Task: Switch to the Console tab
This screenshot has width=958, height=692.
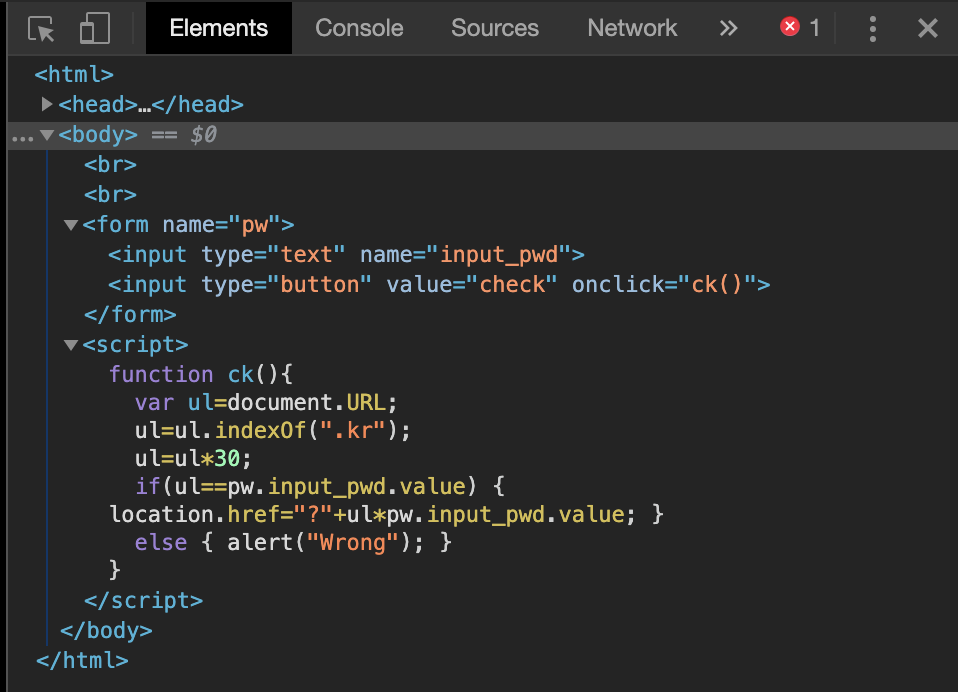Action: [x=359, y=28]
